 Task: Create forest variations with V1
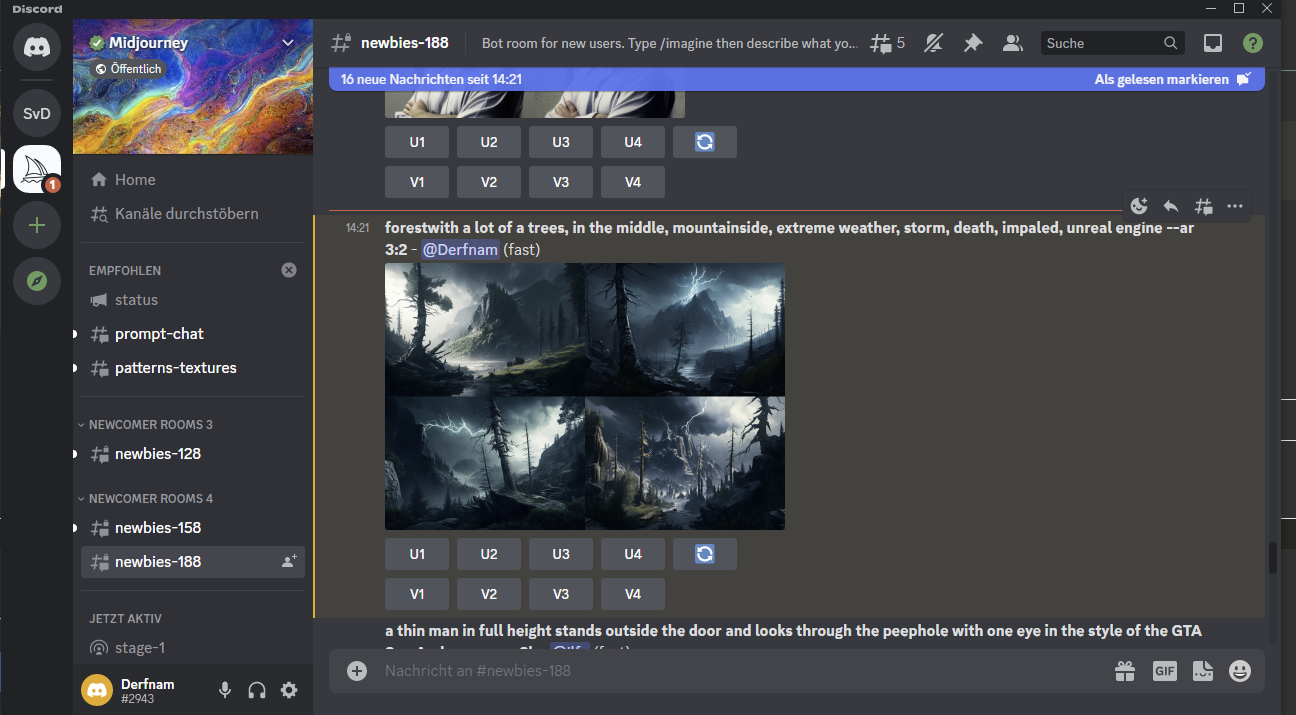tap(417, 594)
